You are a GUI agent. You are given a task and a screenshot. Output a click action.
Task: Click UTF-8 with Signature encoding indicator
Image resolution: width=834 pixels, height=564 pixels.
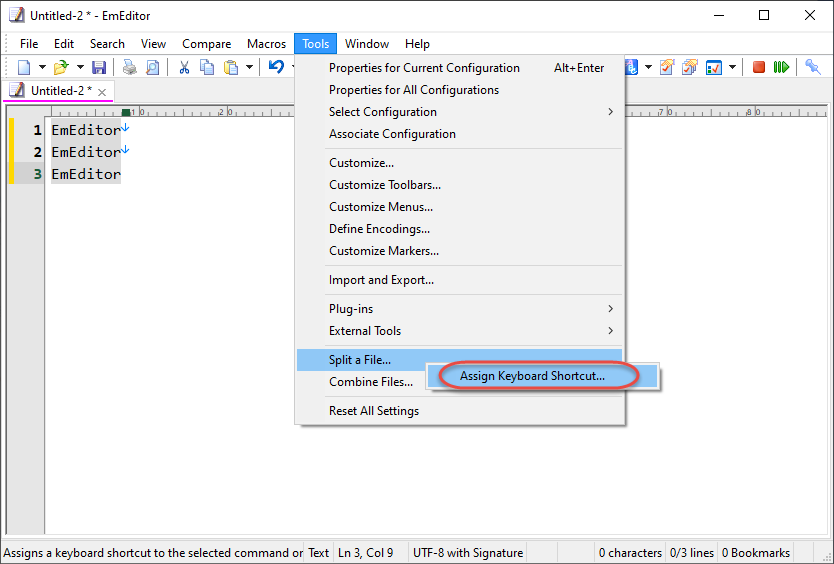[x=468, y=553]
